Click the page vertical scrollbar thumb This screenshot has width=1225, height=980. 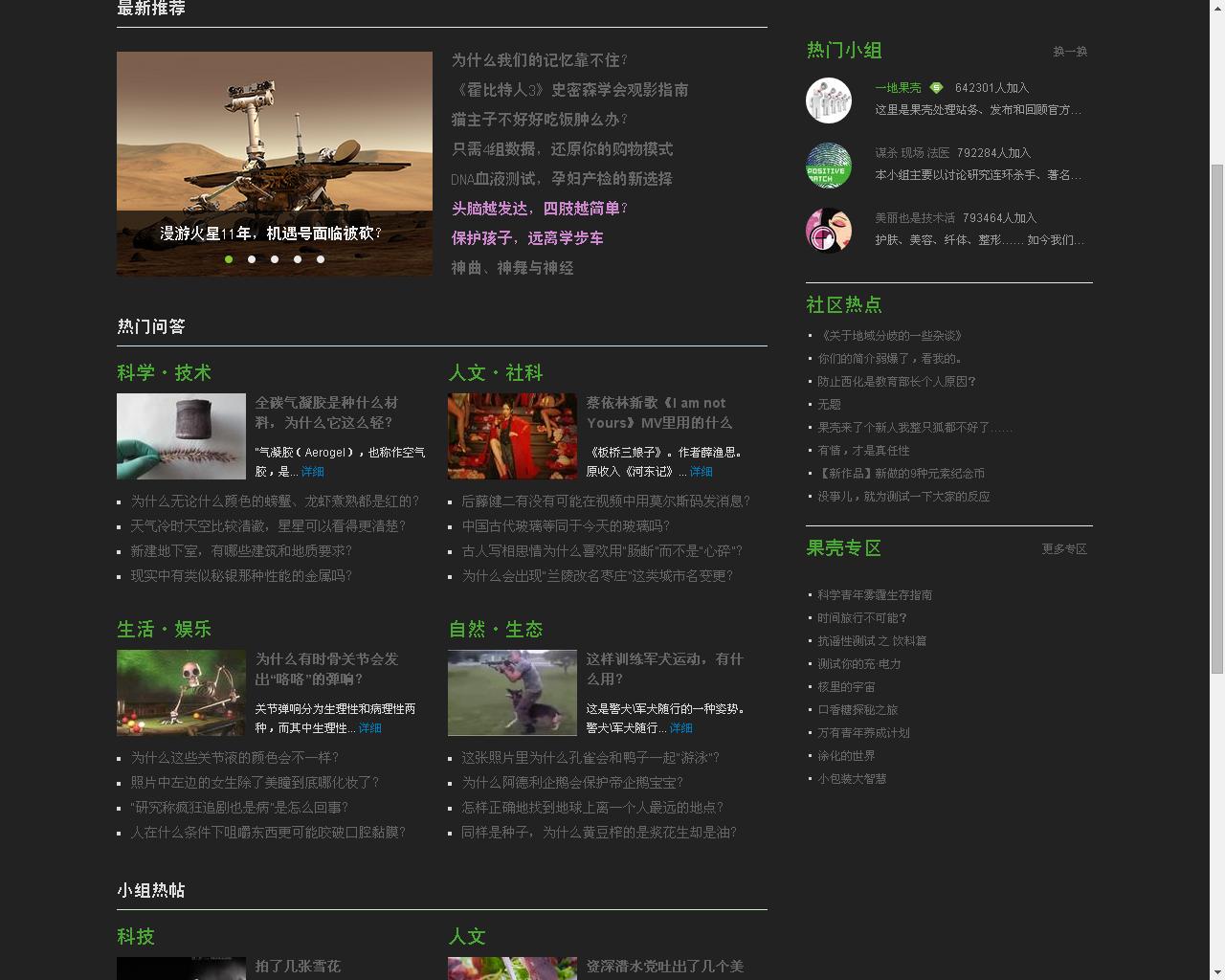coord(1217,418)
